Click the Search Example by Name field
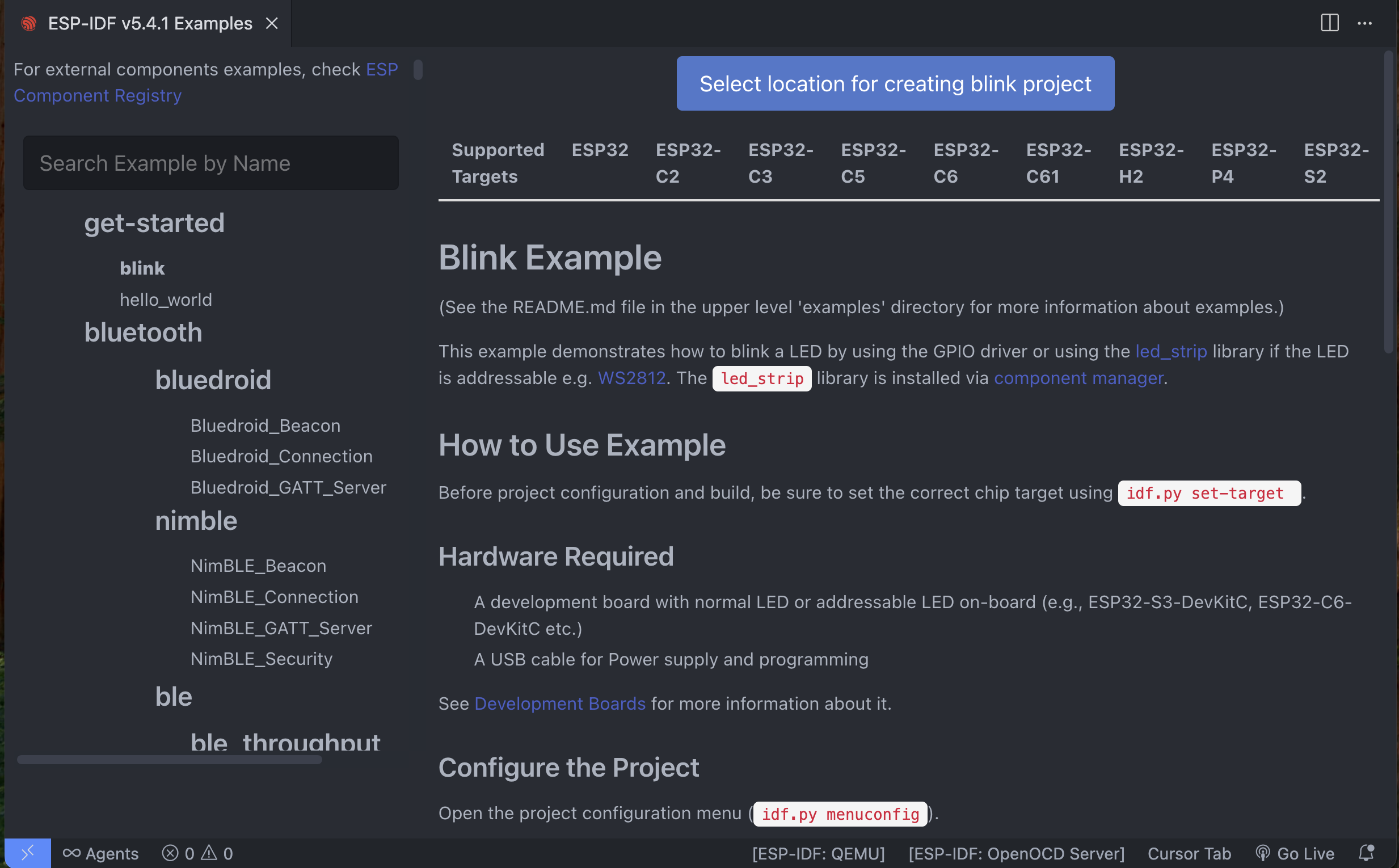 [210, 163]
